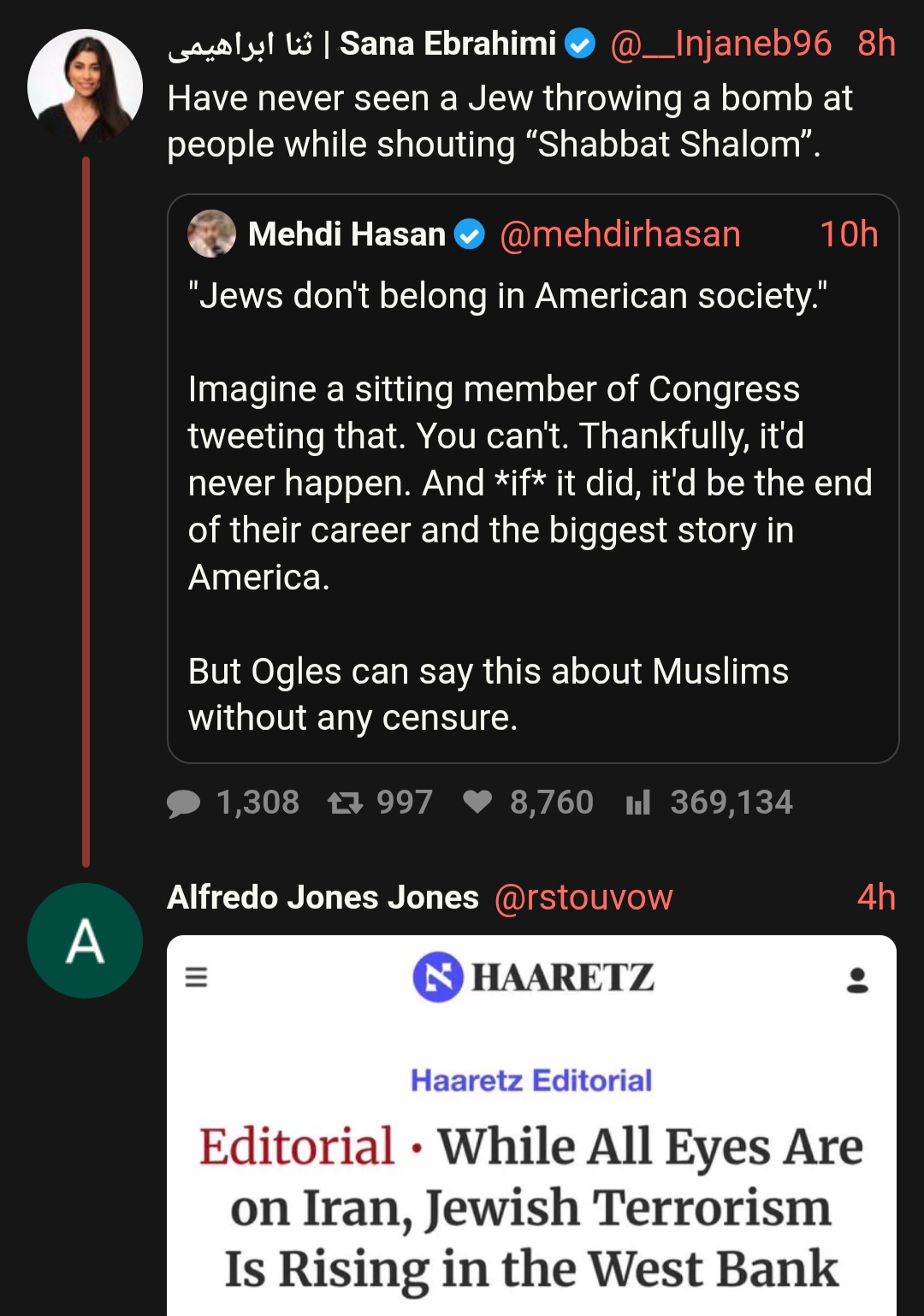Tap Sana Ebrahimi's blue verified badge
The height and width of the screenshot is (1316, 924).
click(x=581, y=44)
